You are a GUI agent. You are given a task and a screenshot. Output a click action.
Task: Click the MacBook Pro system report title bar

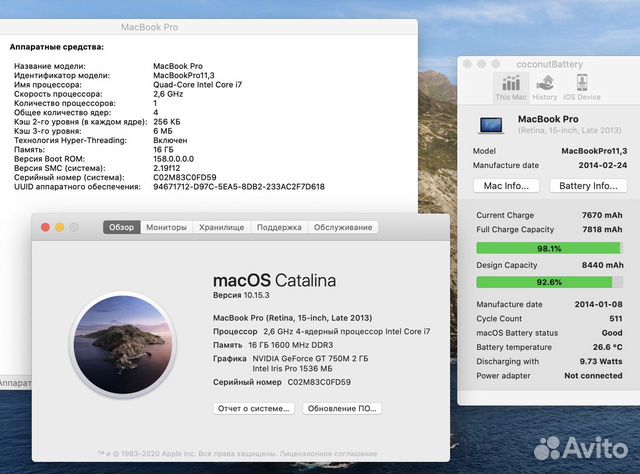pos(149,27)
